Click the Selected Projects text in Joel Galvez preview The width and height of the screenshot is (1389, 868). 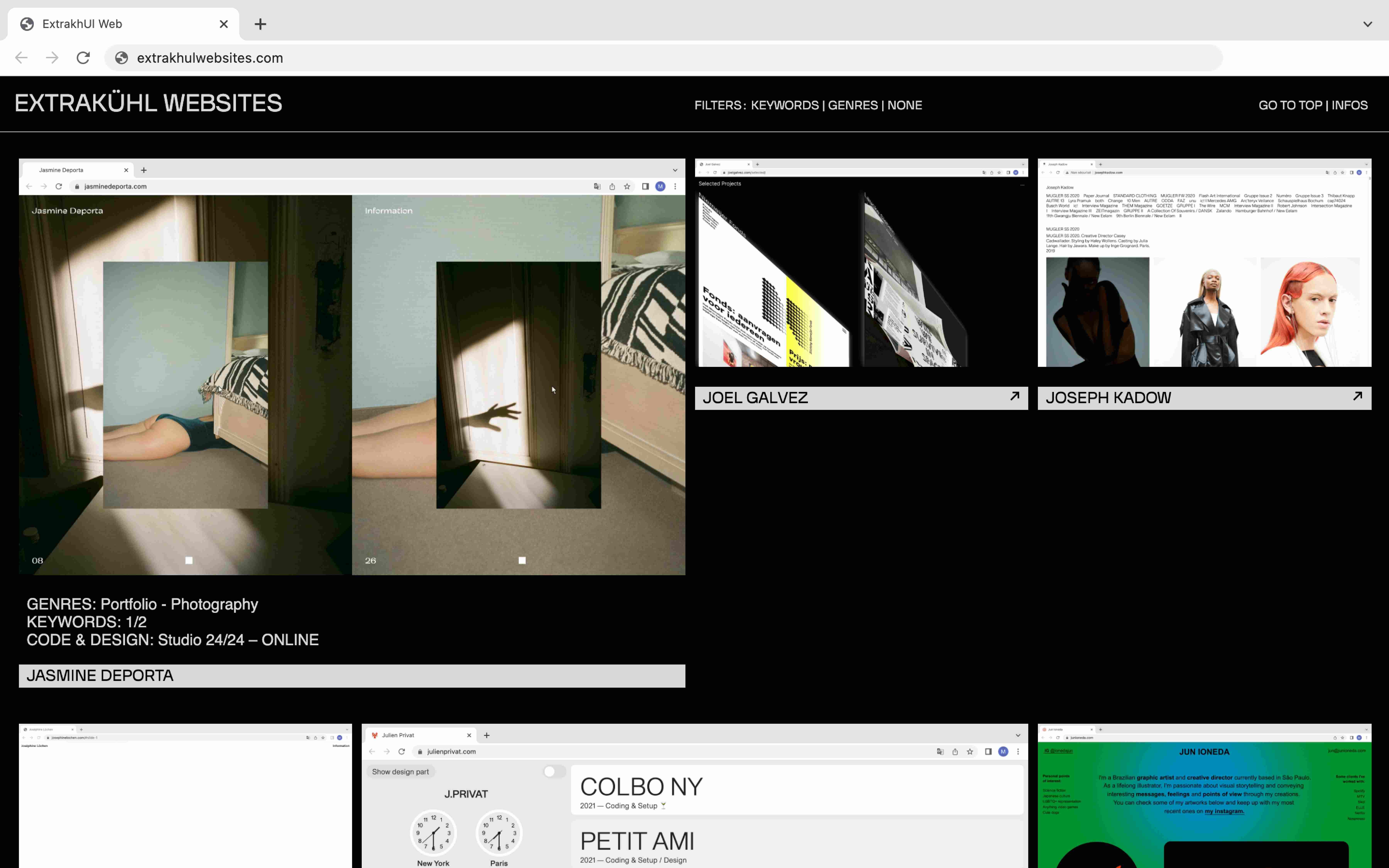point(720,184)
